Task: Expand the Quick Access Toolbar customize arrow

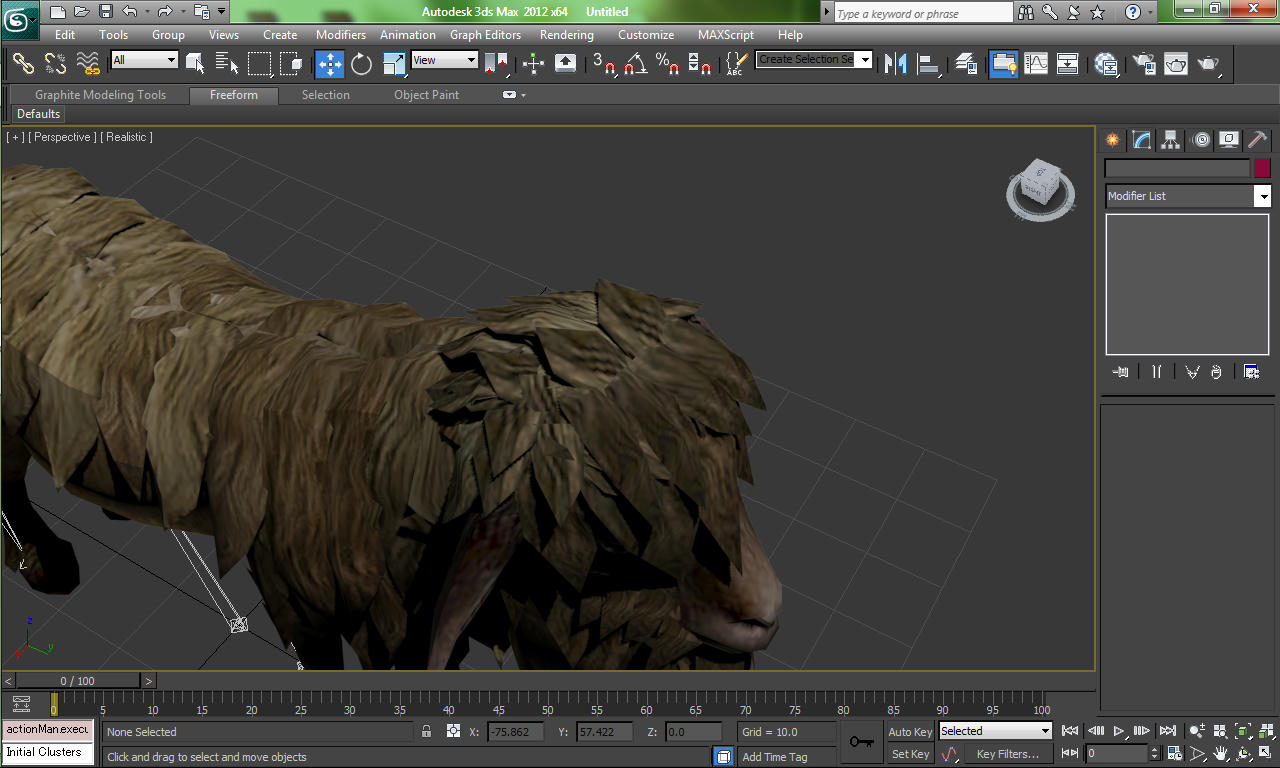Action: (222, 12)
